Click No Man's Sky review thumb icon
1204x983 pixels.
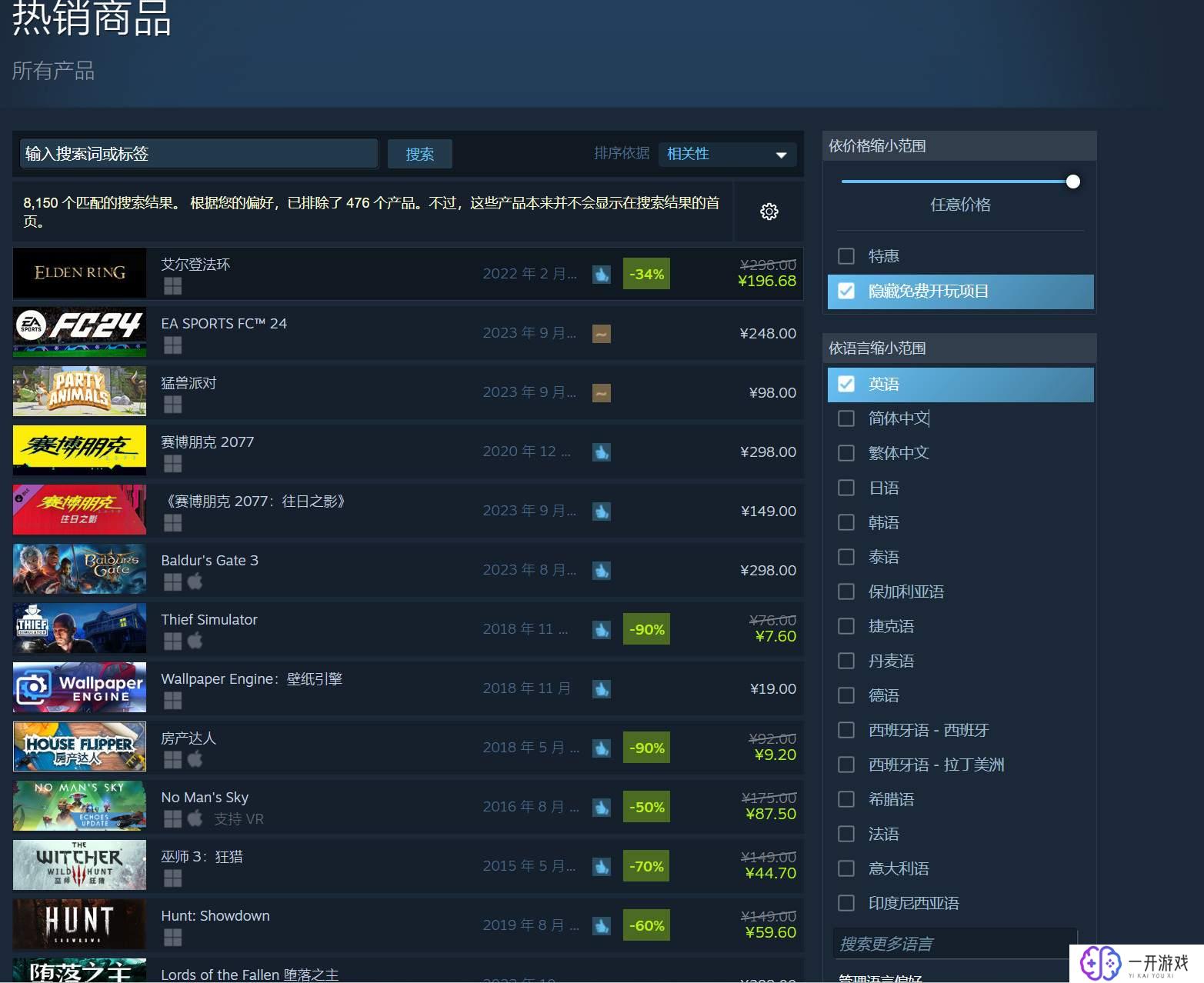[x=602, y=807]
